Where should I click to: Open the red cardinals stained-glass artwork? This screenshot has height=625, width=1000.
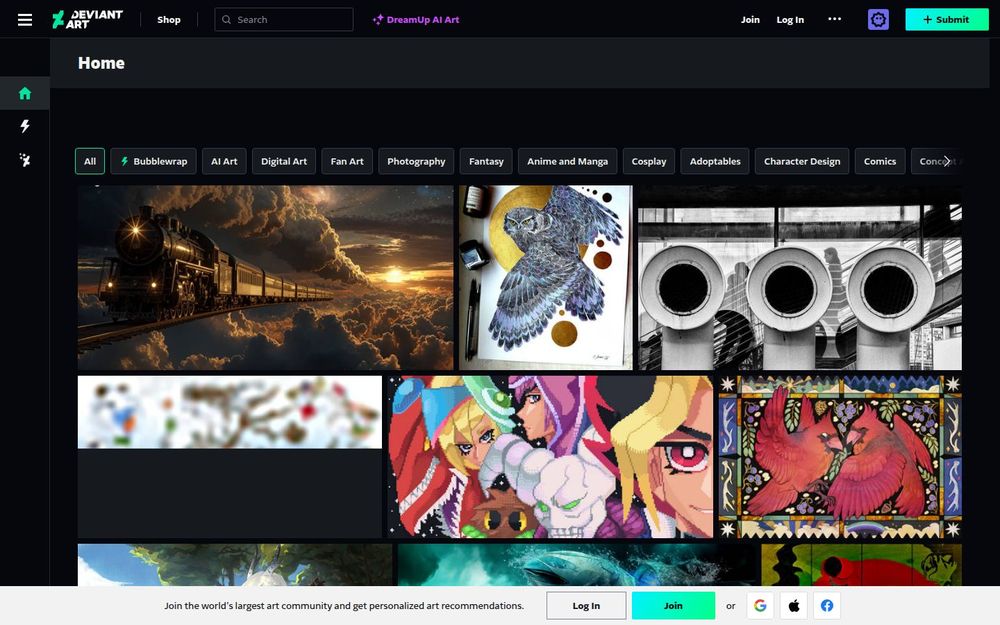click(x=840, y=457)
